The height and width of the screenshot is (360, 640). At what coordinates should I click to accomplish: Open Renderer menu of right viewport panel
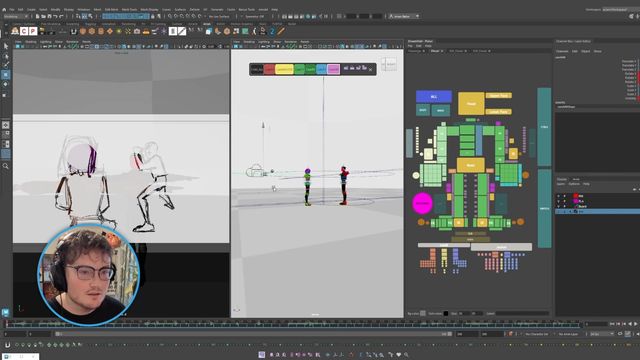[291, 42]
